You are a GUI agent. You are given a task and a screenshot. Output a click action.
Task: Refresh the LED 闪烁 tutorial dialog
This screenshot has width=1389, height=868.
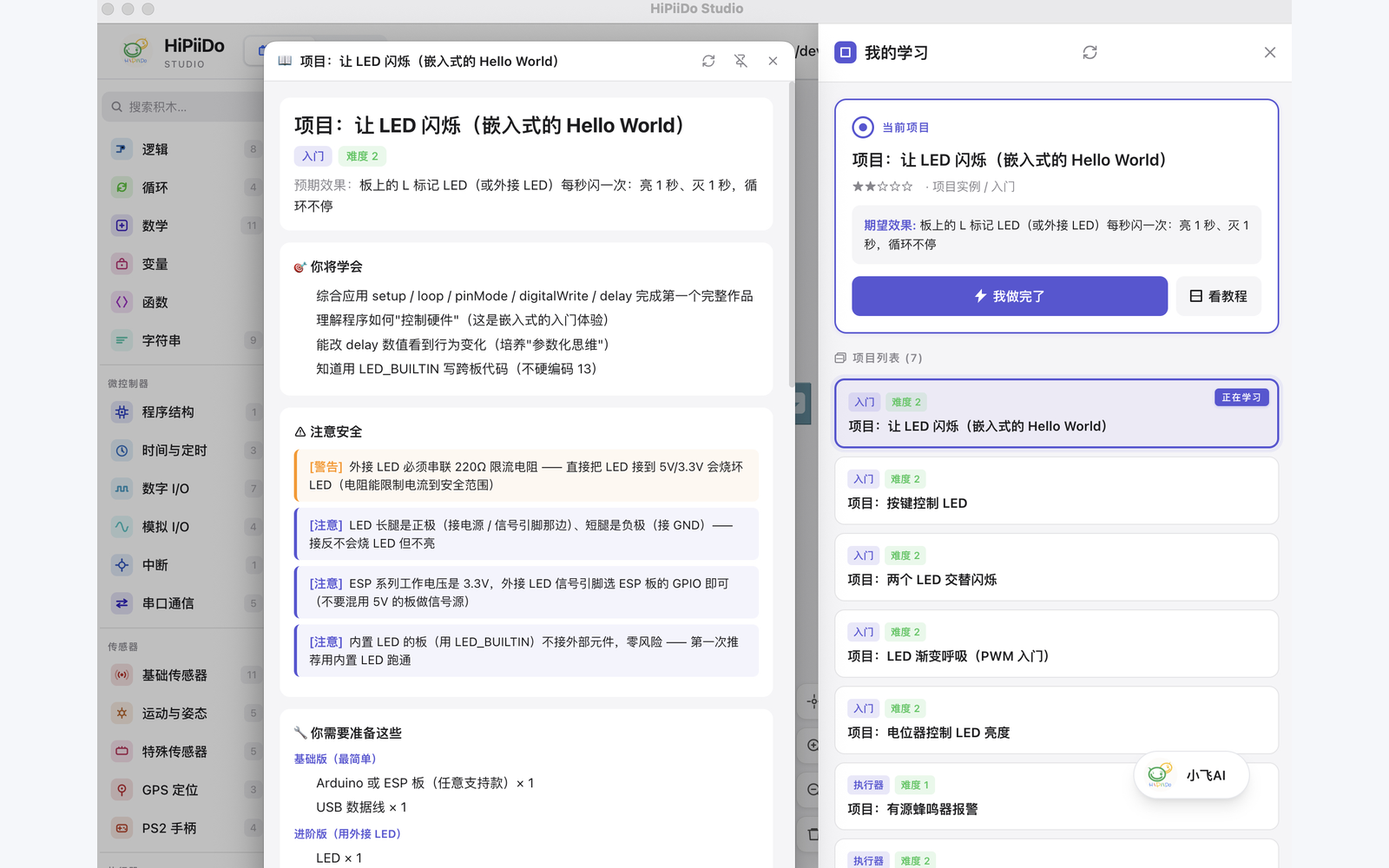[x=708, y=61]
